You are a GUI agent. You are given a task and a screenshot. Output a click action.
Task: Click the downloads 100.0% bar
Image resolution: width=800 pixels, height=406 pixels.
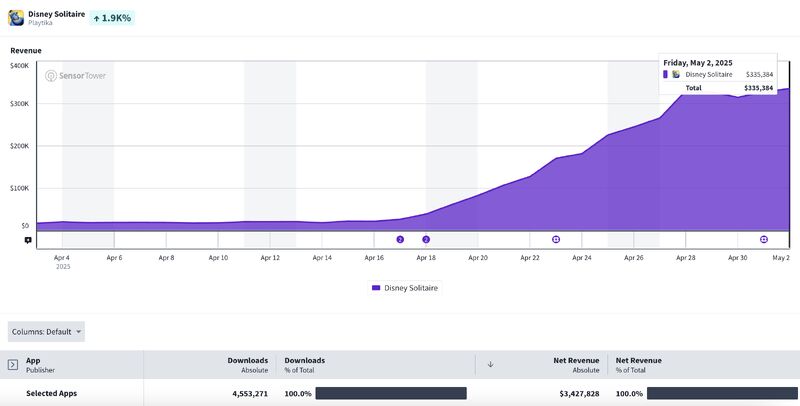coord(391,393)
